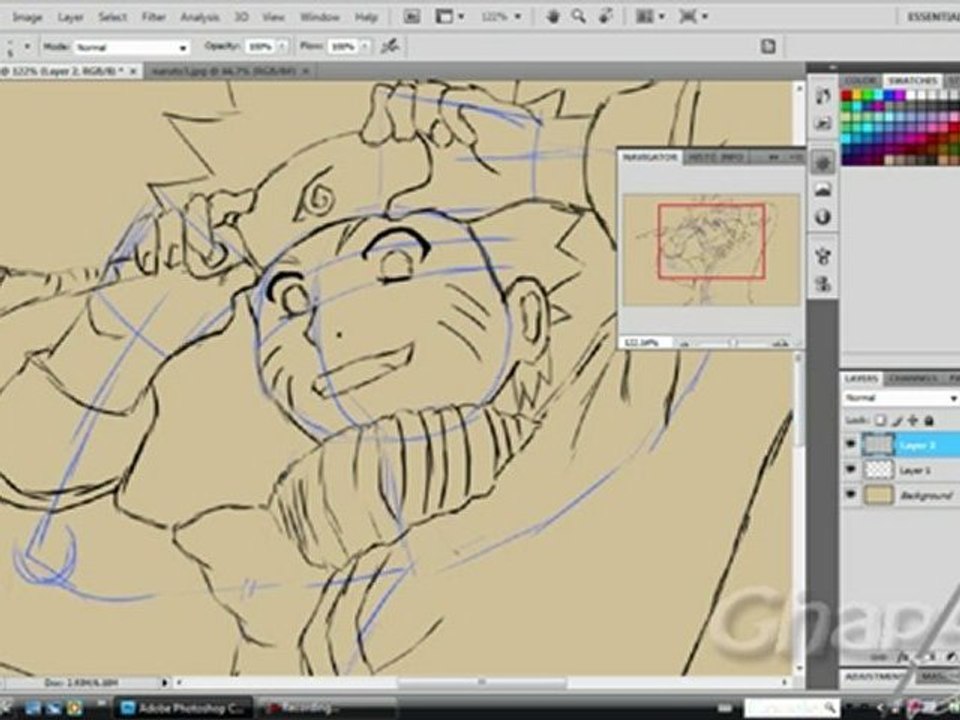Toggle lock all padlock icon
This screenshot has width=960, height=720.
pyautogui.click(x=929, y=421)
